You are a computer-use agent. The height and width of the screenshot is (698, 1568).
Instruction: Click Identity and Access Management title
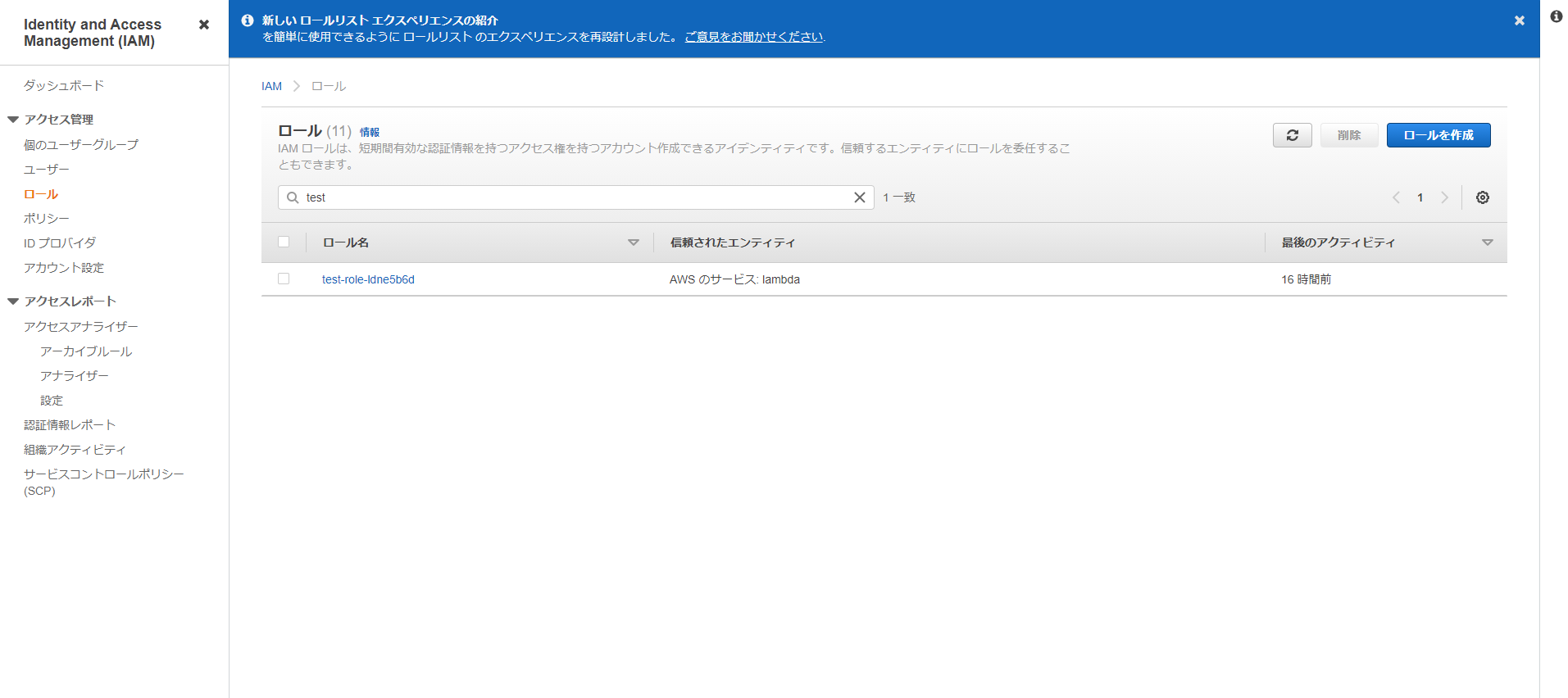pos(93,33)
